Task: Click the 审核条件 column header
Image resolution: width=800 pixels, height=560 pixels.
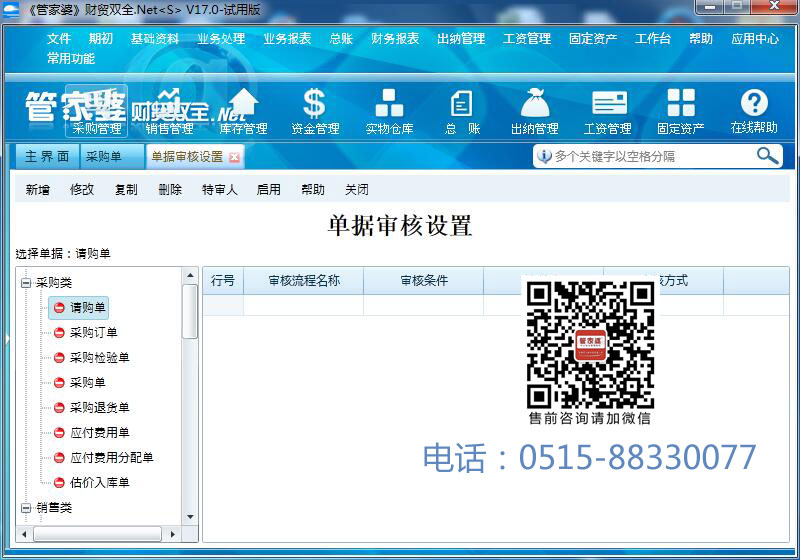Action: point(423,281)
